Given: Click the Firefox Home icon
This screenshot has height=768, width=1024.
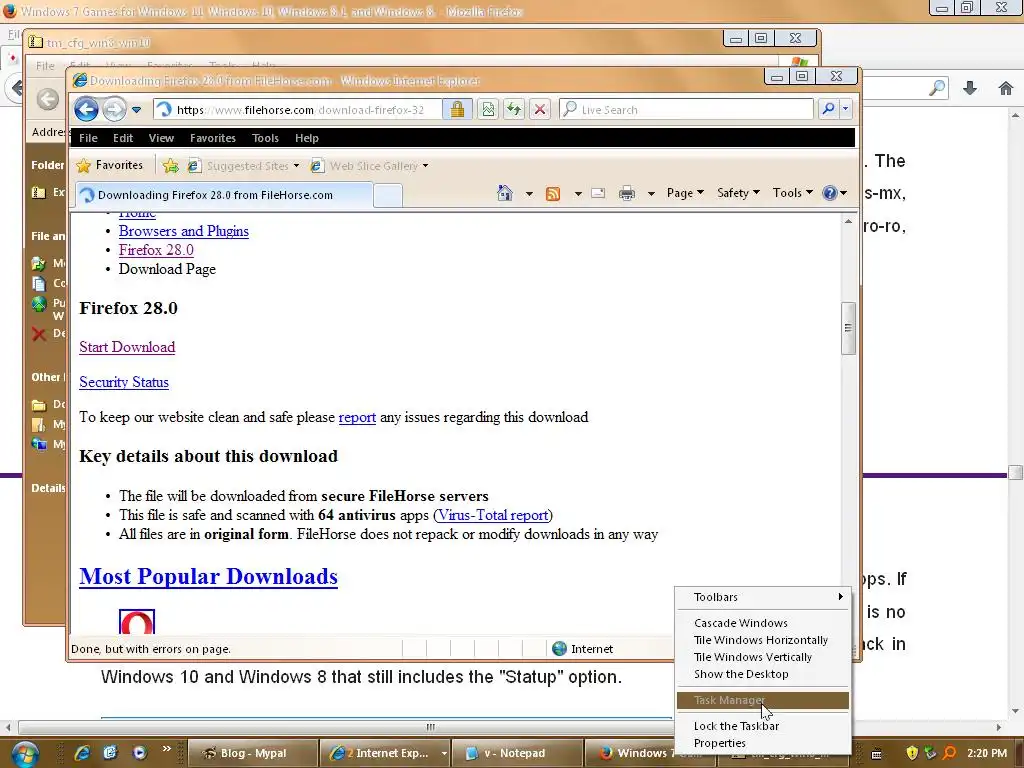Looking at the screenshot, I should (1006, 88).
